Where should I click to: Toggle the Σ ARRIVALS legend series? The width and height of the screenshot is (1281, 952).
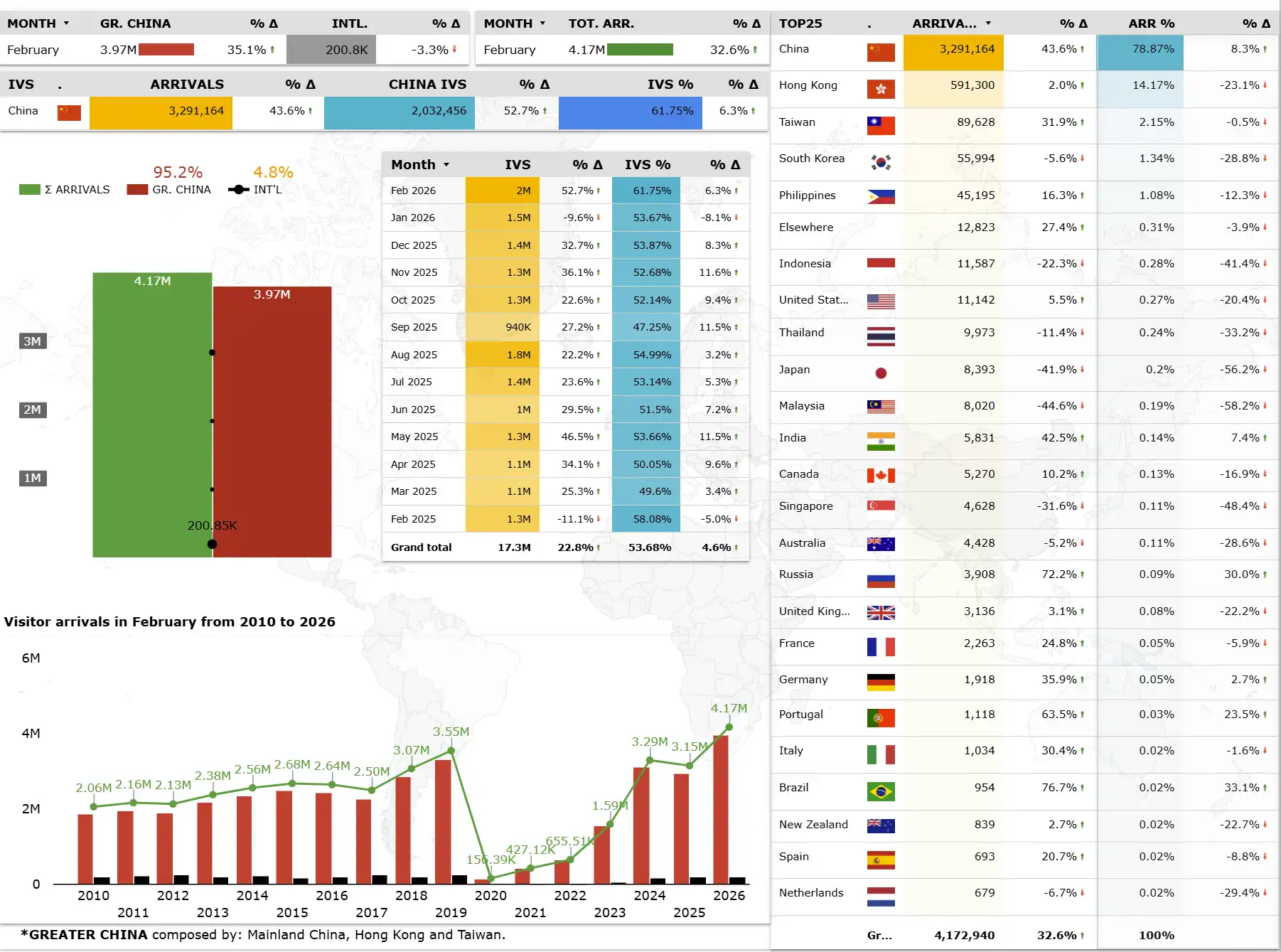[x=65, y=190]
